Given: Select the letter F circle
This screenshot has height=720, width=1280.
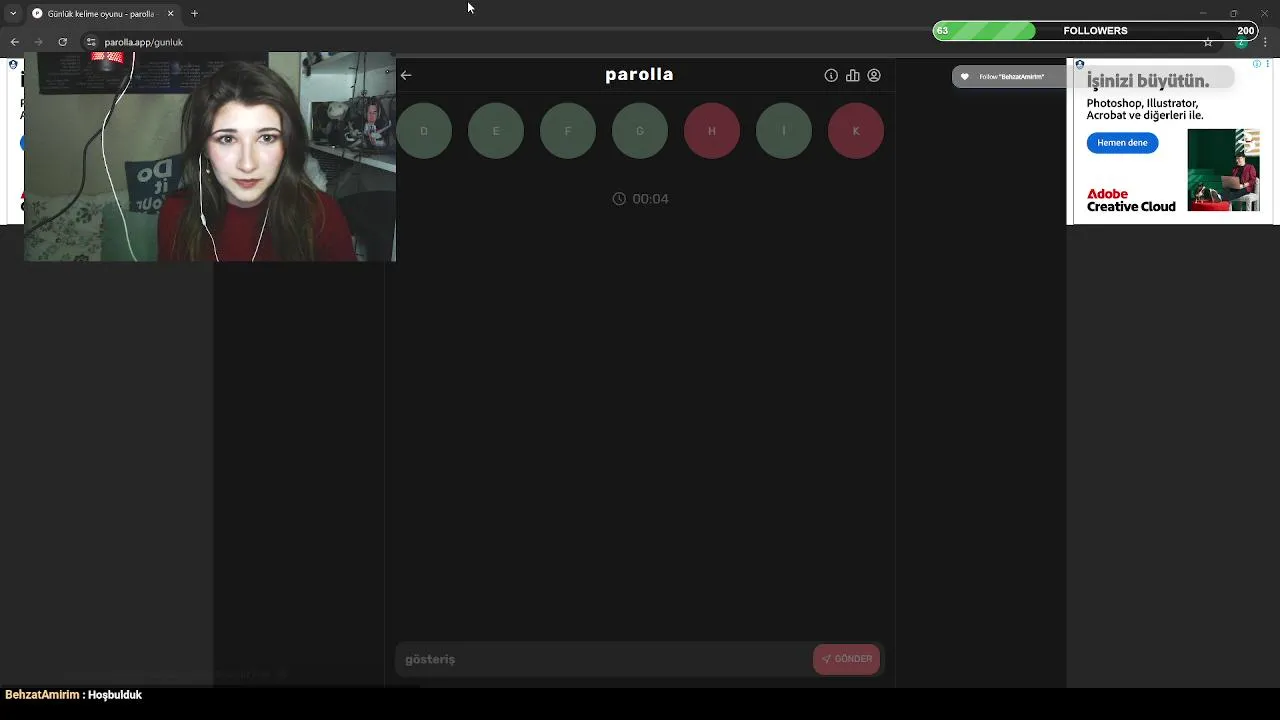Looking at the screenshot, I should (x=568, y=131).
